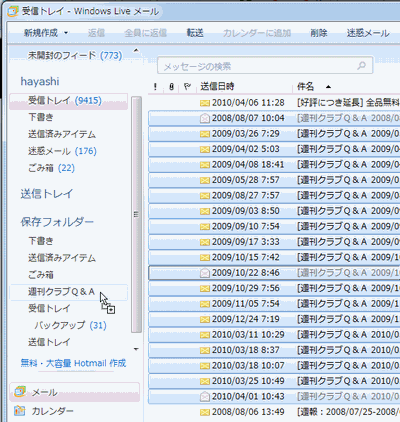
Task: Select the 送信トレイ heading
Action: (x=46, y=194)
